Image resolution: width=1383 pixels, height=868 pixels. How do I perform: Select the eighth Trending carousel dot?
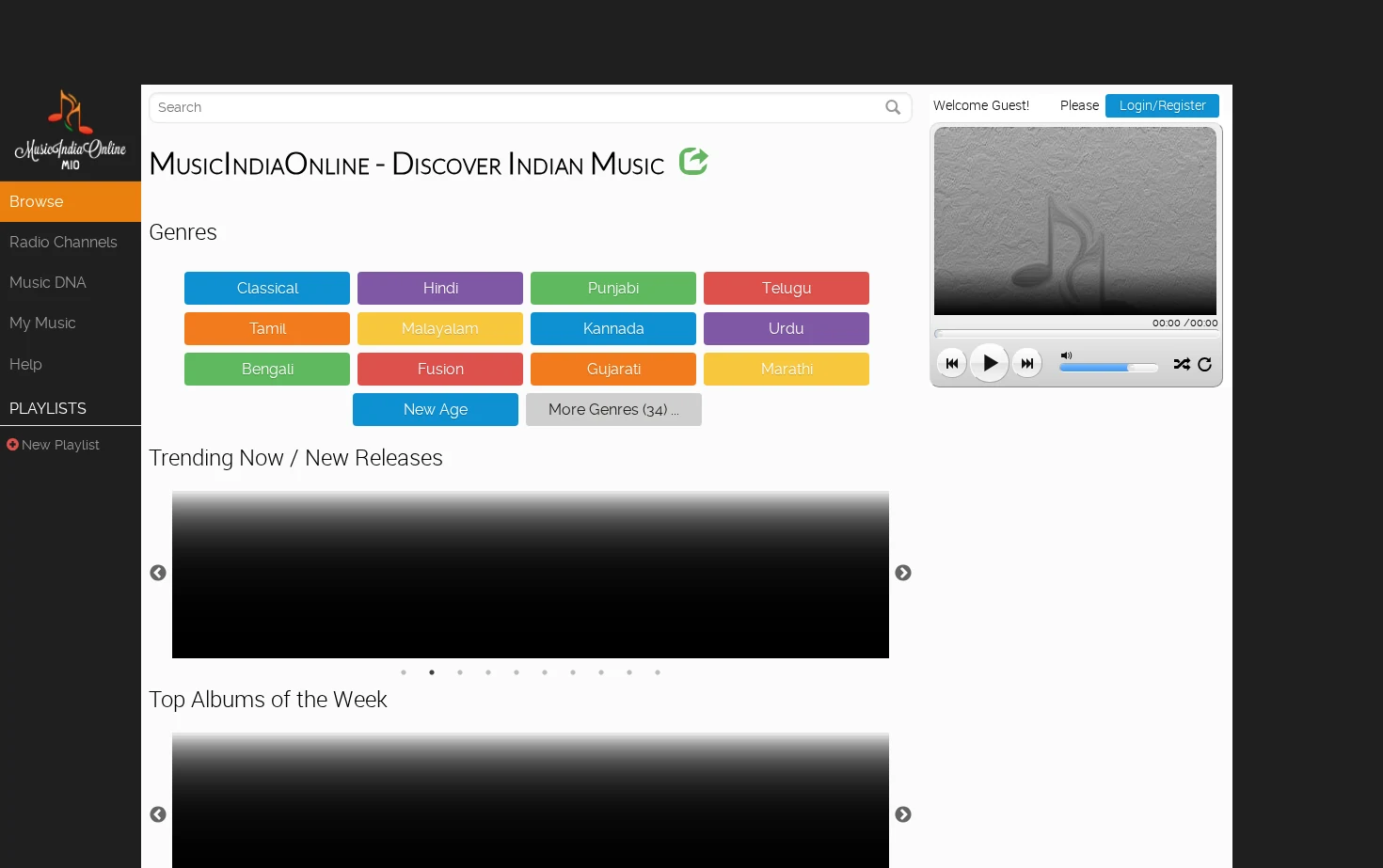(x=601, y=672)
